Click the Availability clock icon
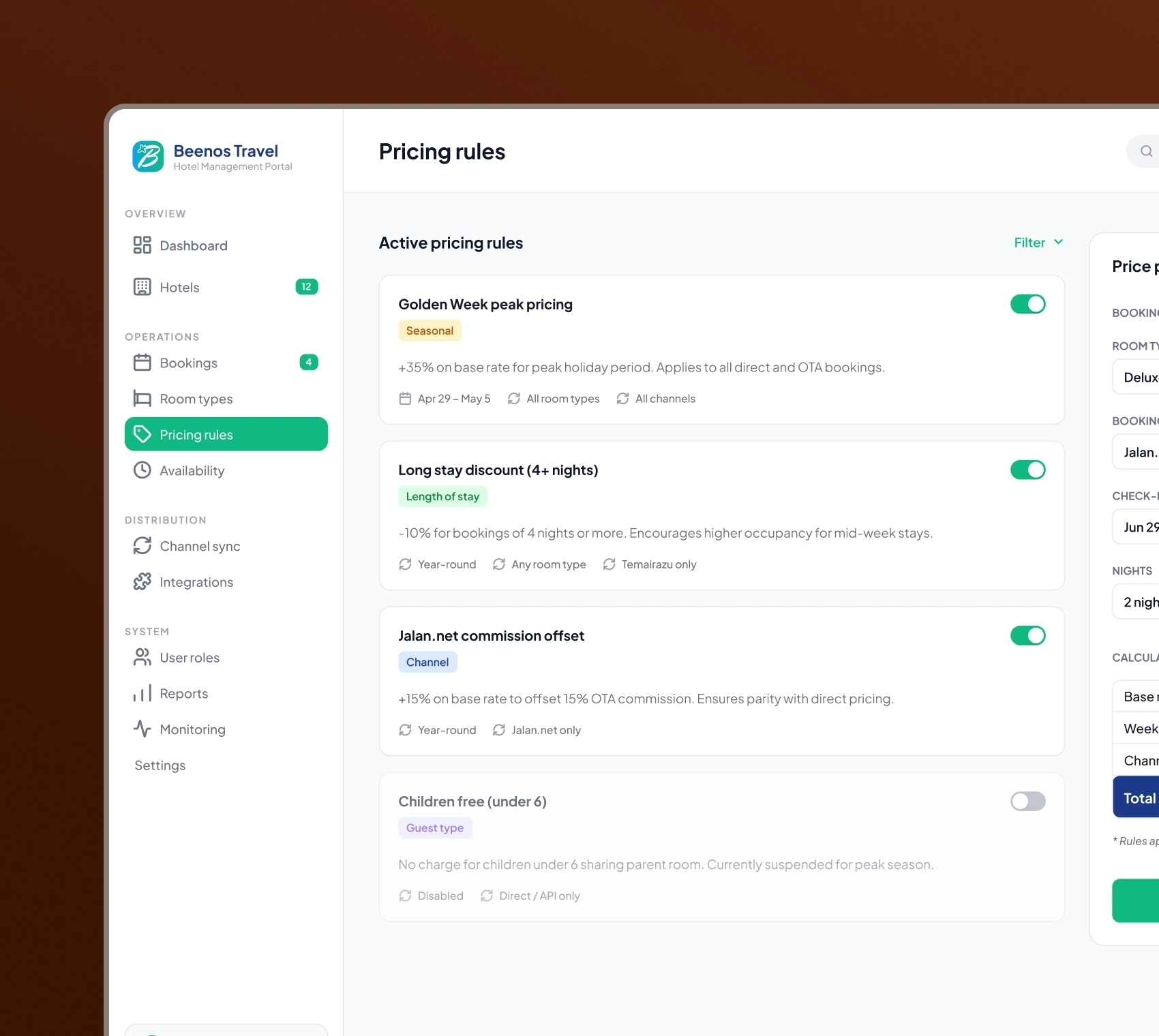The image size is (1159, 1036). pos(142,470)
